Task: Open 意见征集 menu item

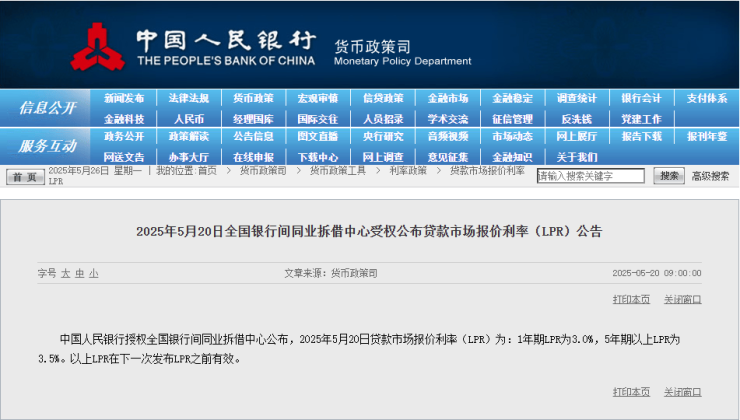Action: point(447,157)
